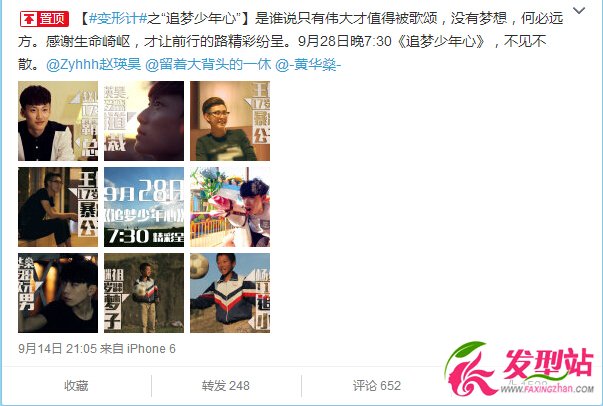The height and width of the screenshot is (406, 603).
Task: Open the 9月14日 21:05 timestamp link
Action: 57,349
